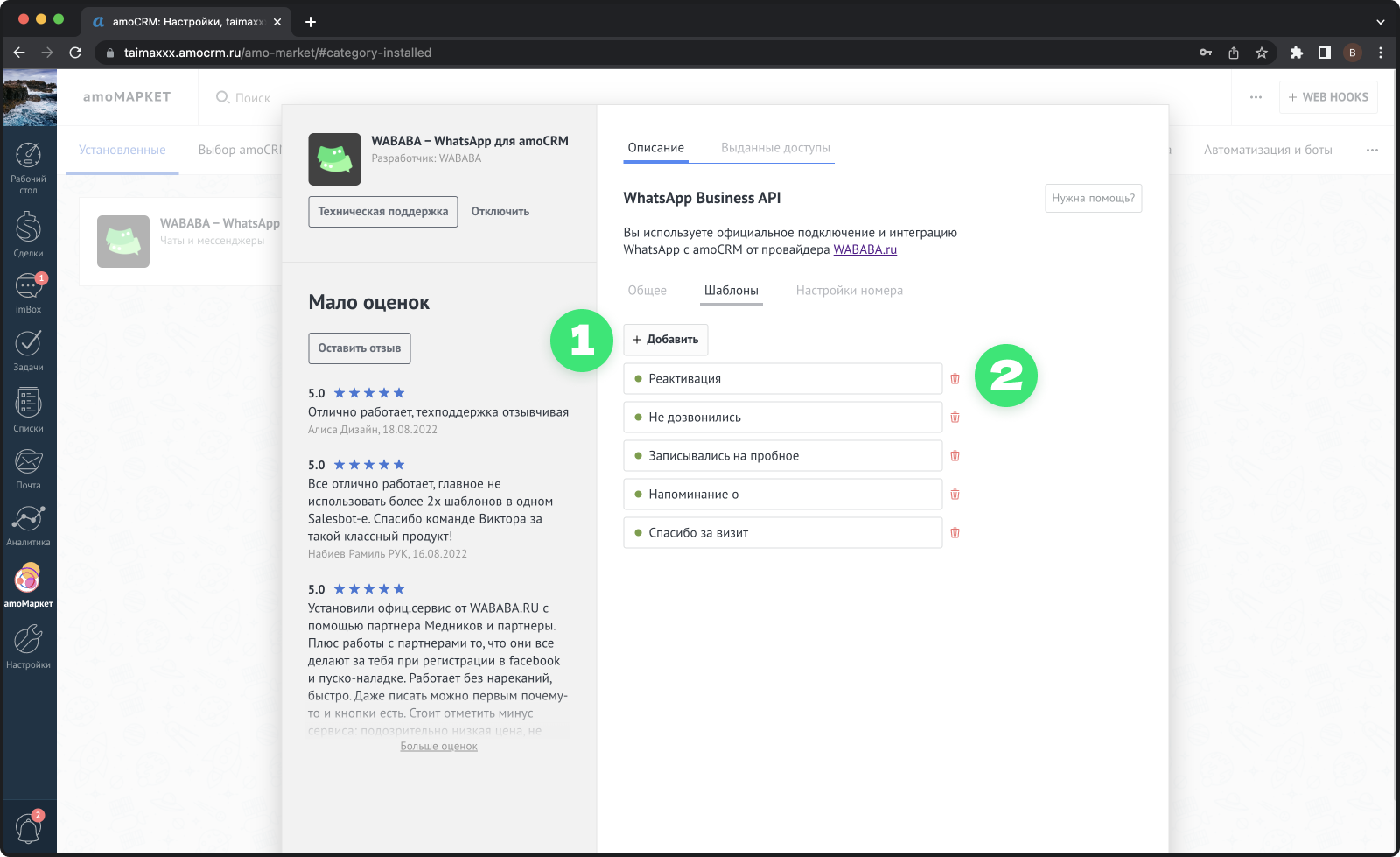Screen dimensions: 1400x857
Task: Open the browser share icon
Action: tap(1234, 53)
